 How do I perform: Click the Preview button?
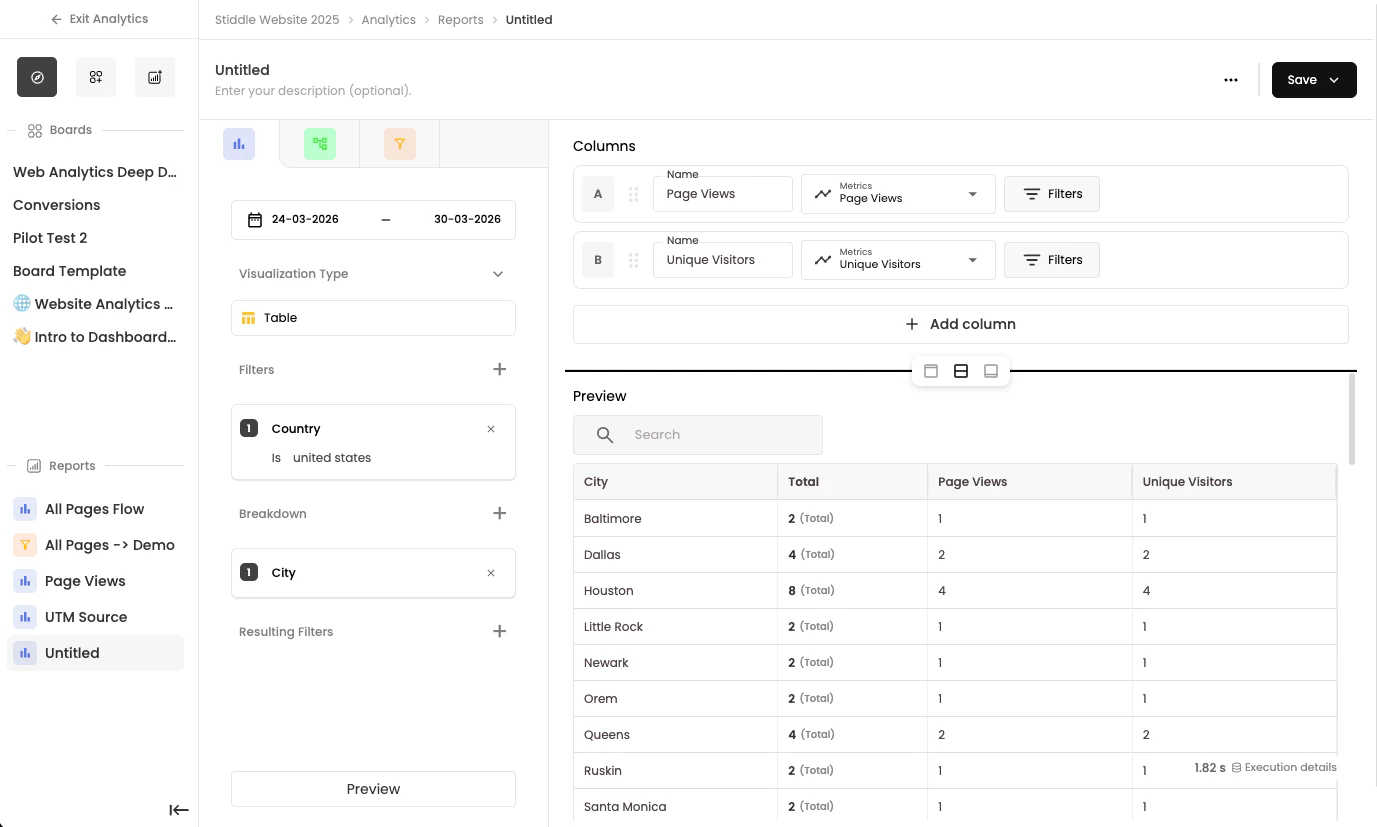(x=373, y=789)
